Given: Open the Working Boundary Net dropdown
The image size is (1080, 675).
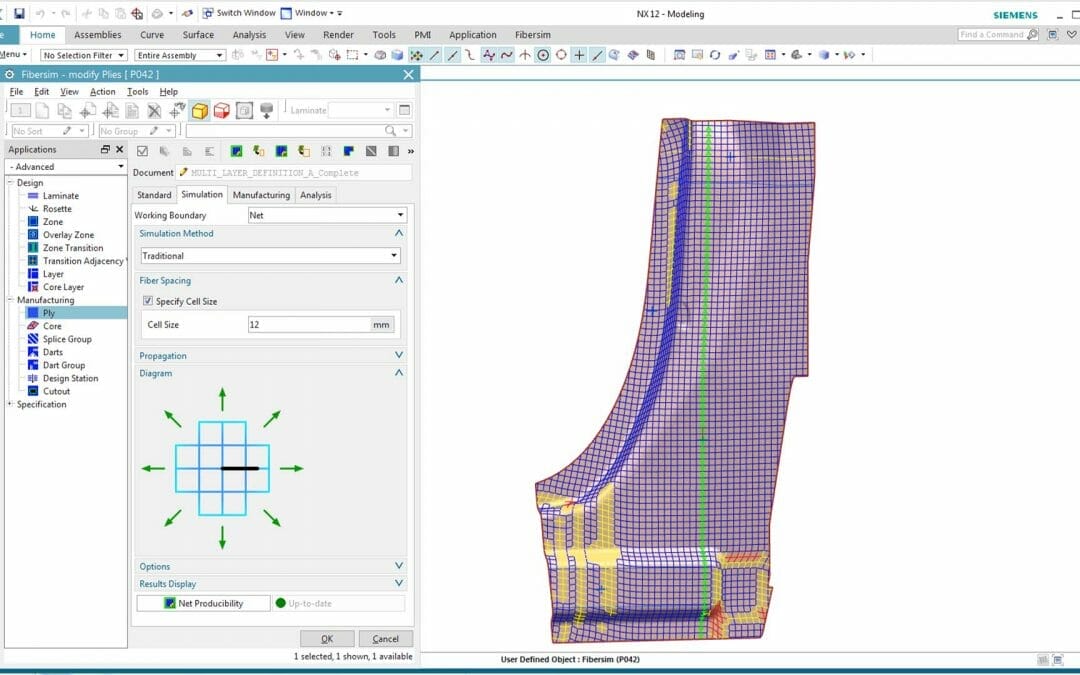Looking at the screenshot, I should [327, 215].
